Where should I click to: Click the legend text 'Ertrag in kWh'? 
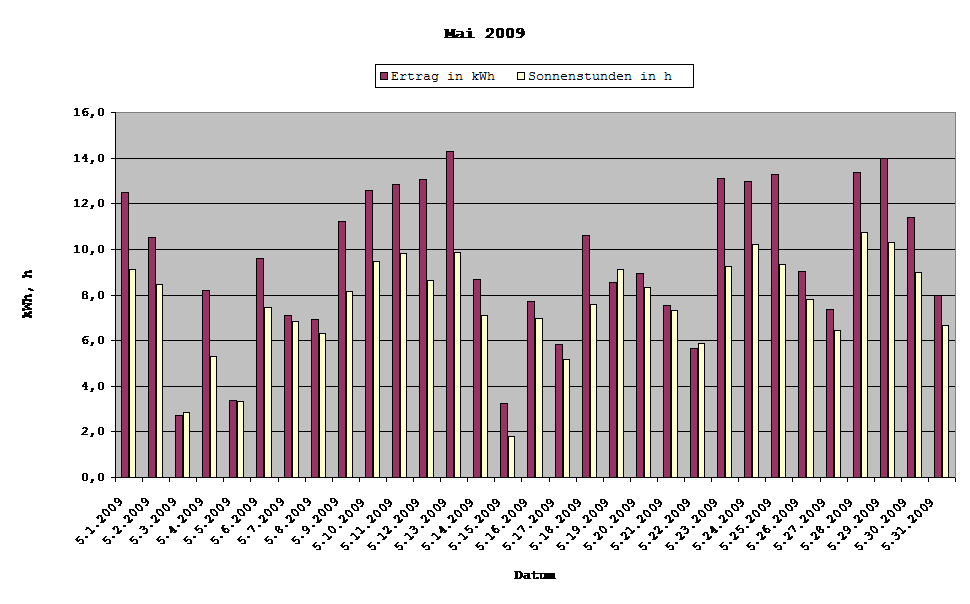click(x=444, y=75)
